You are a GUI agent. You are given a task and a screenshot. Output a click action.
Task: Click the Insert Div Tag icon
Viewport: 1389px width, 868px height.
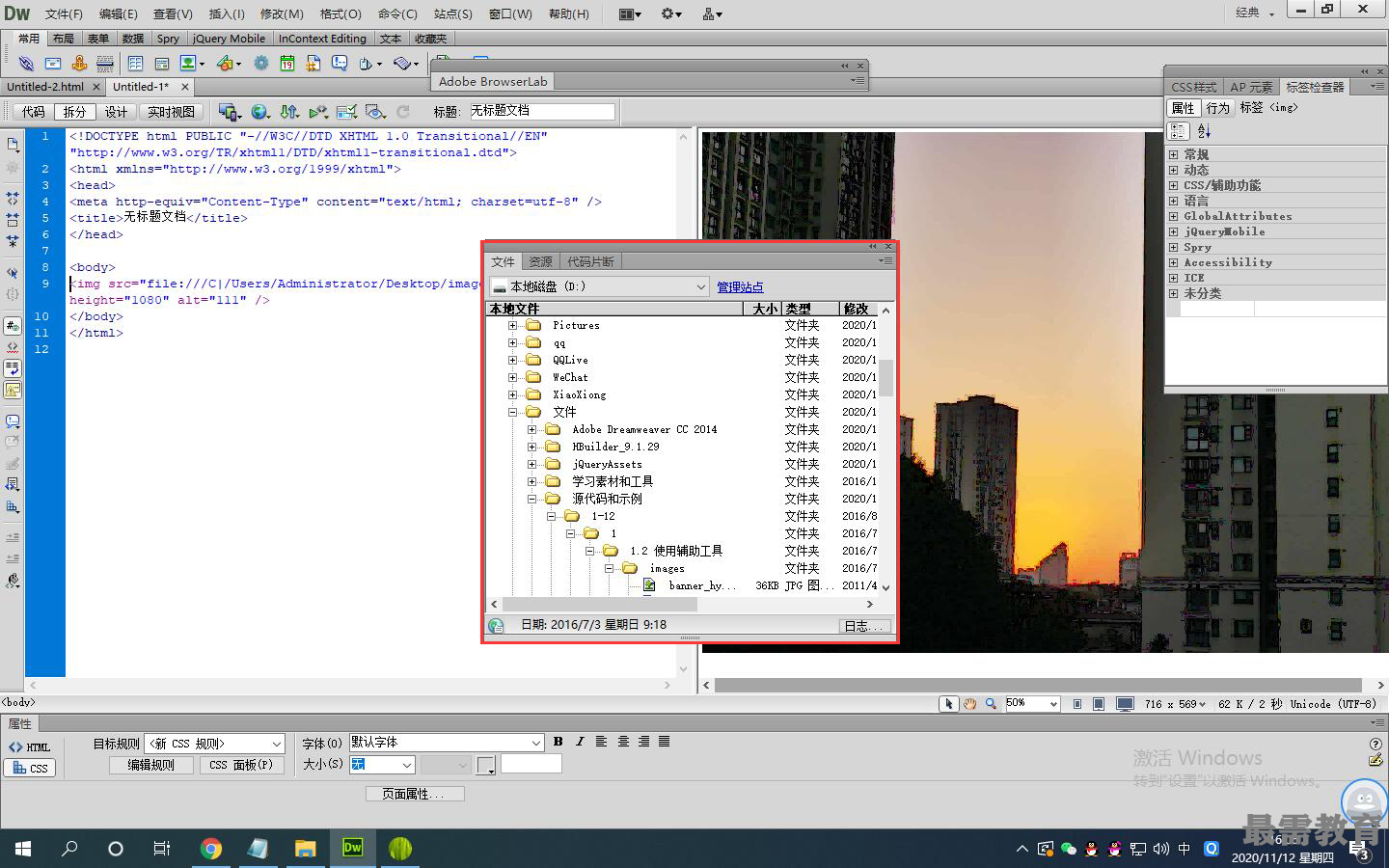[161, 63]
